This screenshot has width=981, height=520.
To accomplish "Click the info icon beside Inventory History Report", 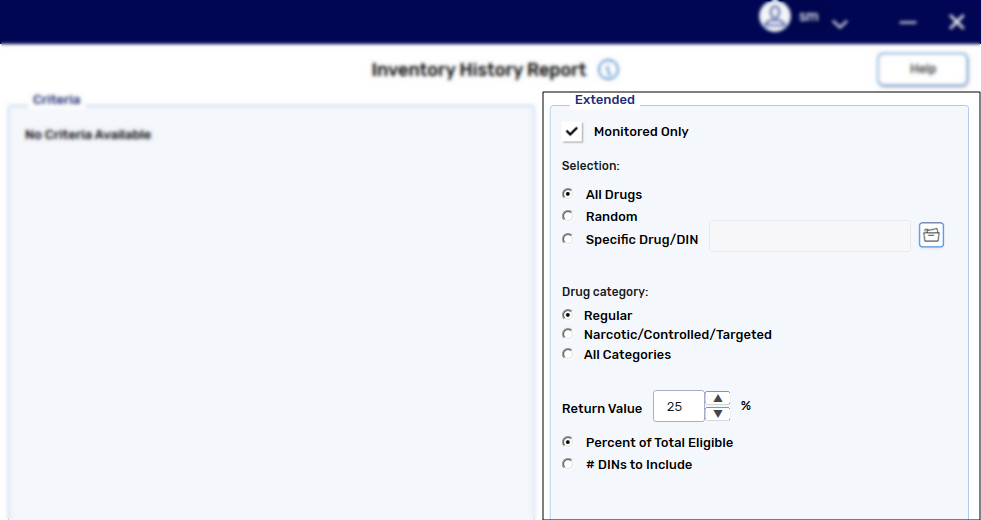I will click(x=608, y=70).
